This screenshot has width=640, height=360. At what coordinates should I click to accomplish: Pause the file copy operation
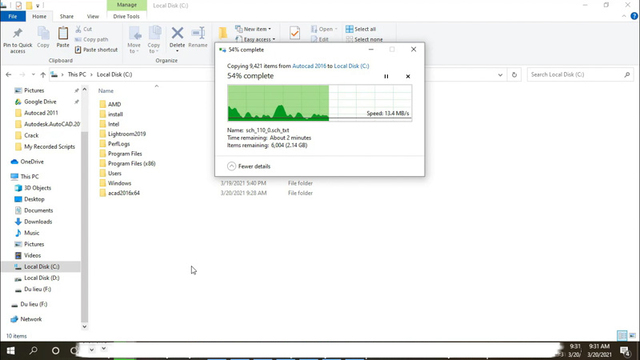tap(386, 76)
